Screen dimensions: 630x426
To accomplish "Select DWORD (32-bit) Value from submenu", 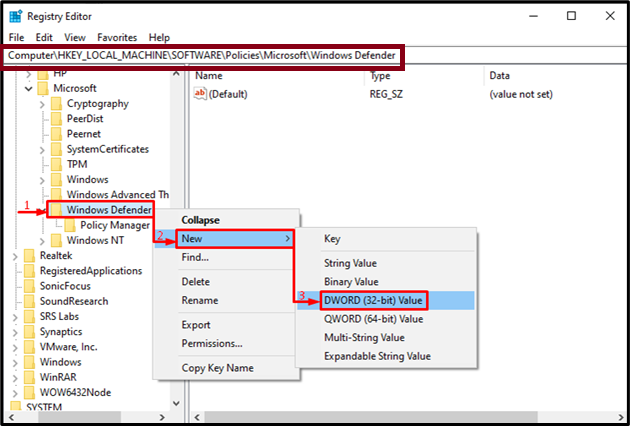I will point(373,300).
